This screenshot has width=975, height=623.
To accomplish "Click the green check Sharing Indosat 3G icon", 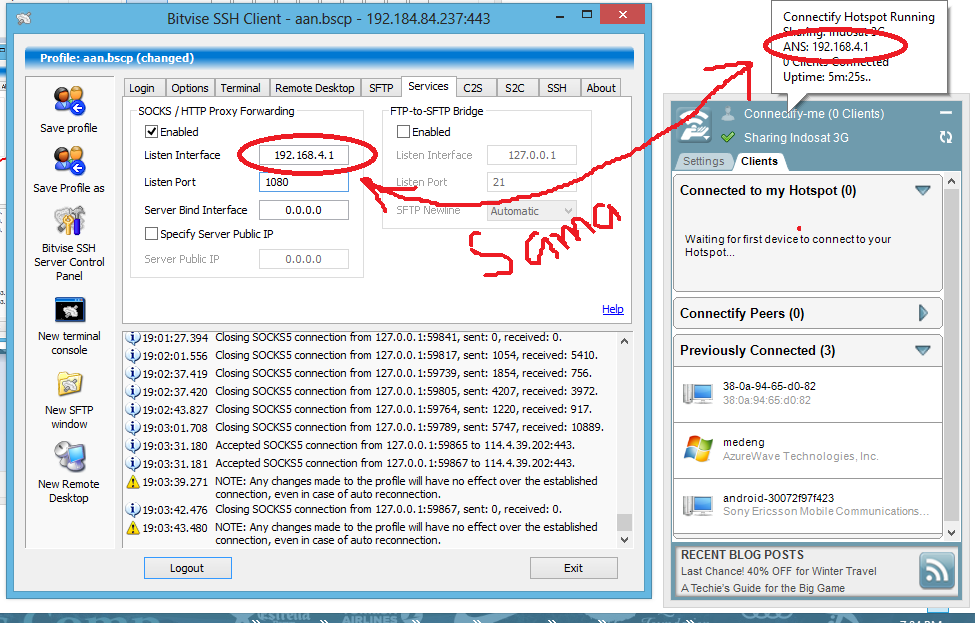I will [x=728, y=137].
